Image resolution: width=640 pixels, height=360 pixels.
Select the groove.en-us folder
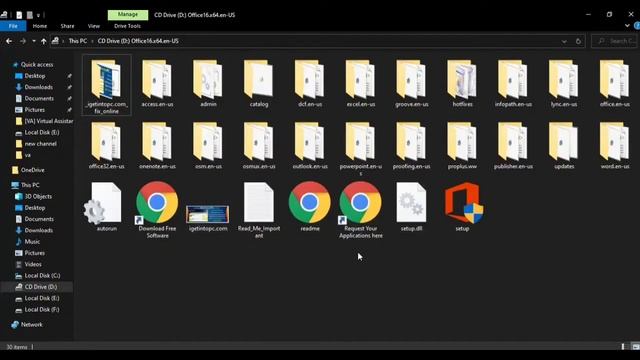(x=411, y=84)
